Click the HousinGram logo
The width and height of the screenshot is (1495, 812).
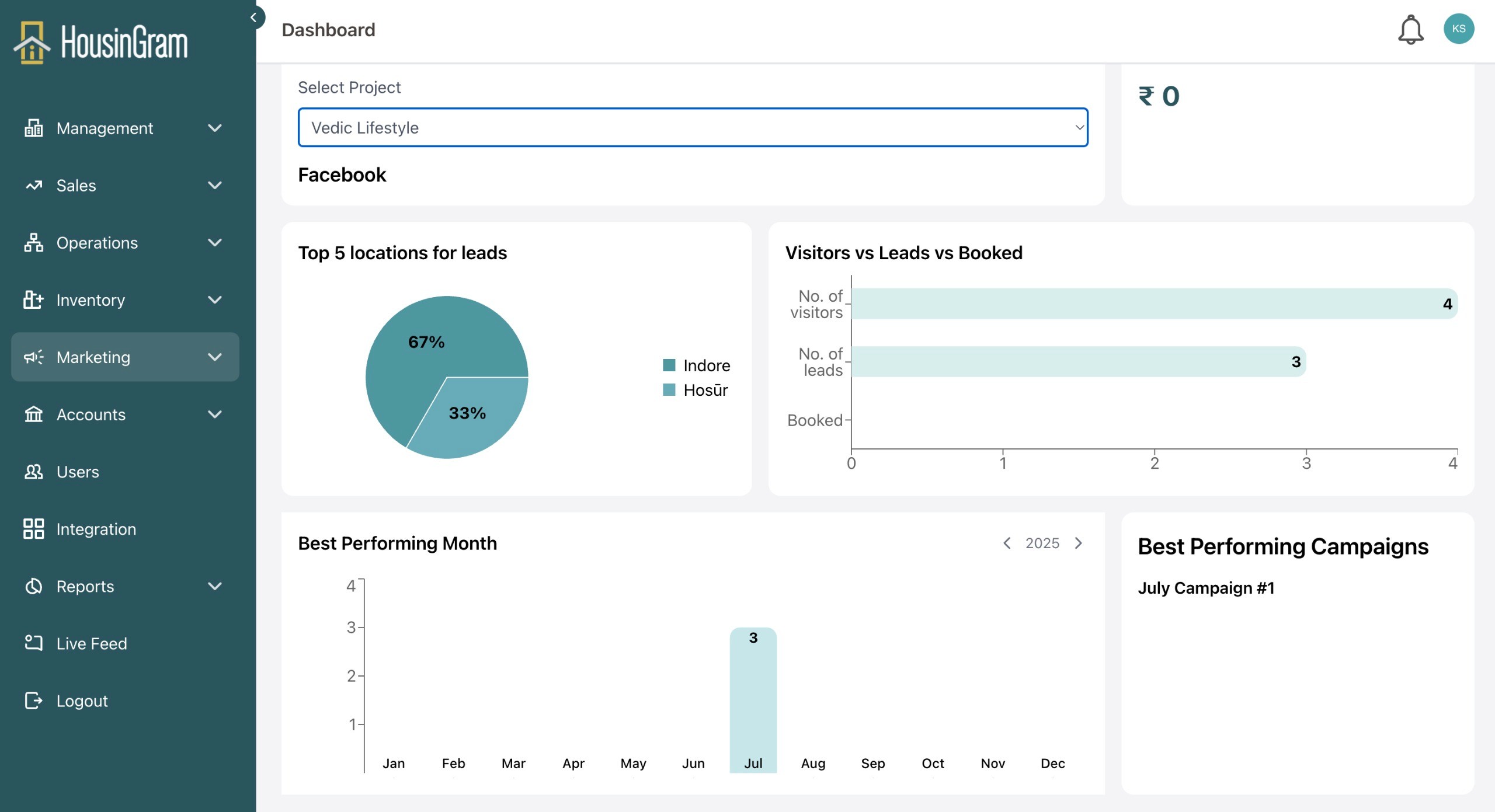(100, 42)
